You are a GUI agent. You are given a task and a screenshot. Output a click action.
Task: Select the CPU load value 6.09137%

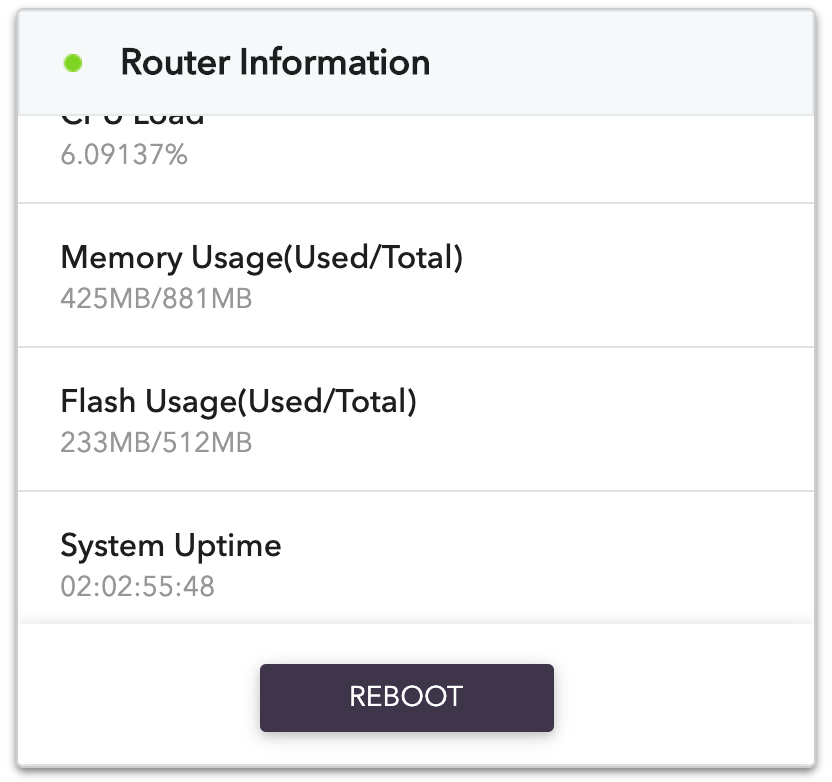pos(124,155)
